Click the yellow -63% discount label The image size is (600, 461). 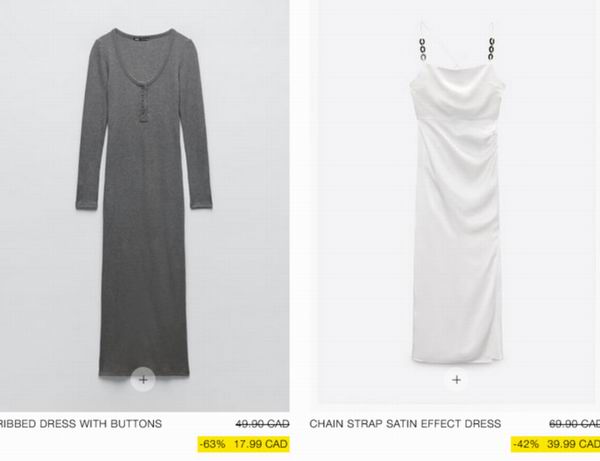click(x=212, y=444)
